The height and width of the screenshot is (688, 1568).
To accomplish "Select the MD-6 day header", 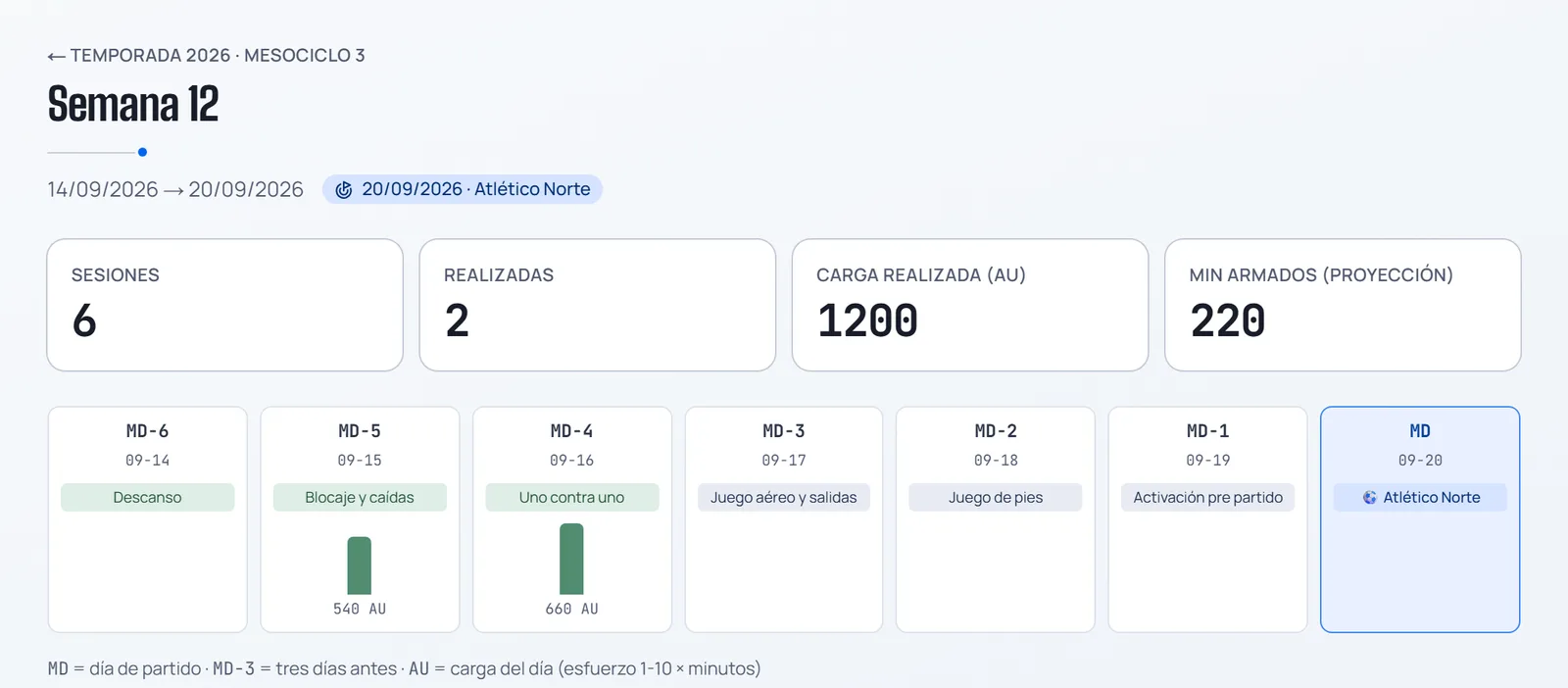I will pos(148,431).
